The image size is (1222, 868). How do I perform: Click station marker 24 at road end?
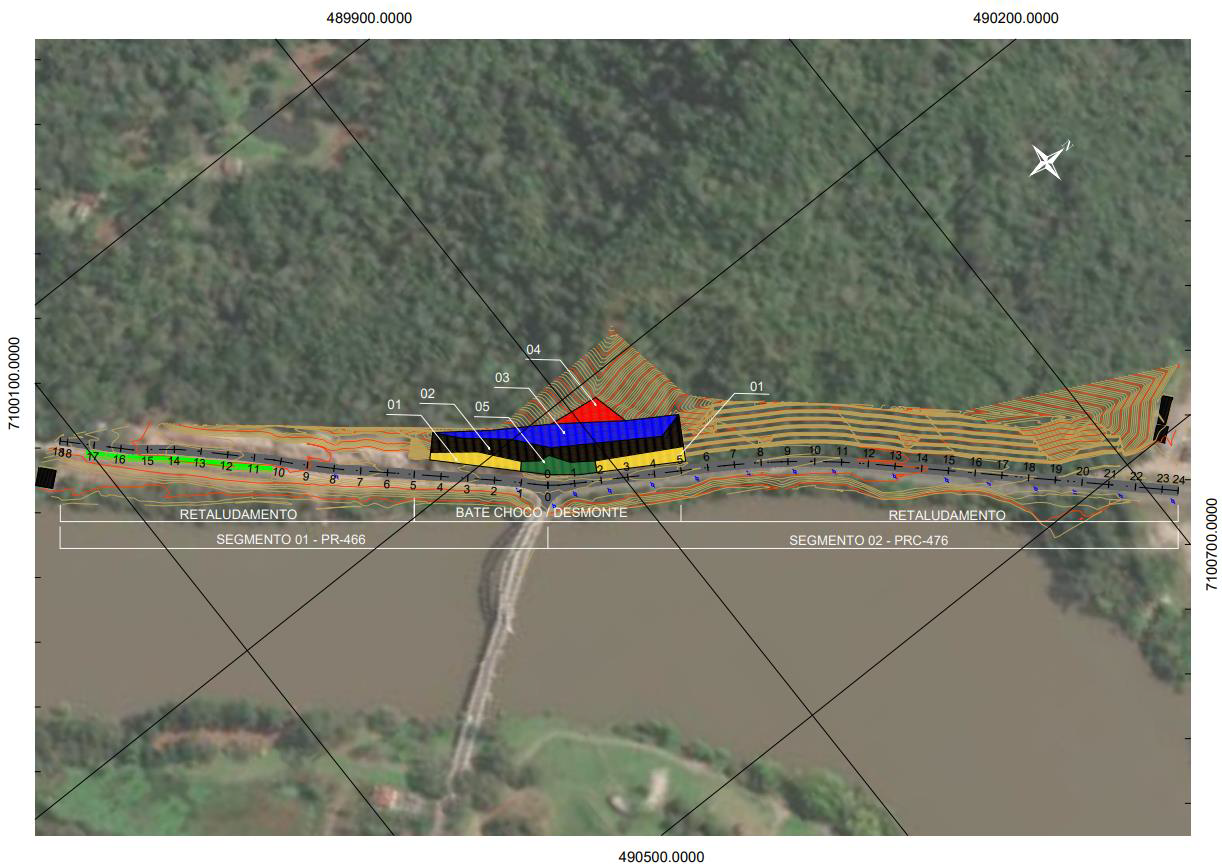1178,480
